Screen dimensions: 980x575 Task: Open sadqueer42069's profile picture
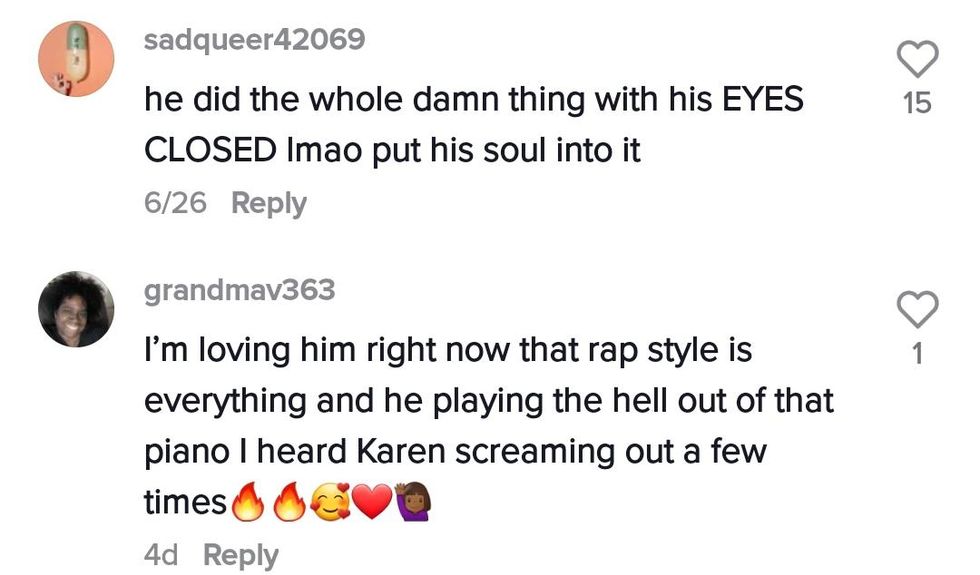point(76,59)
